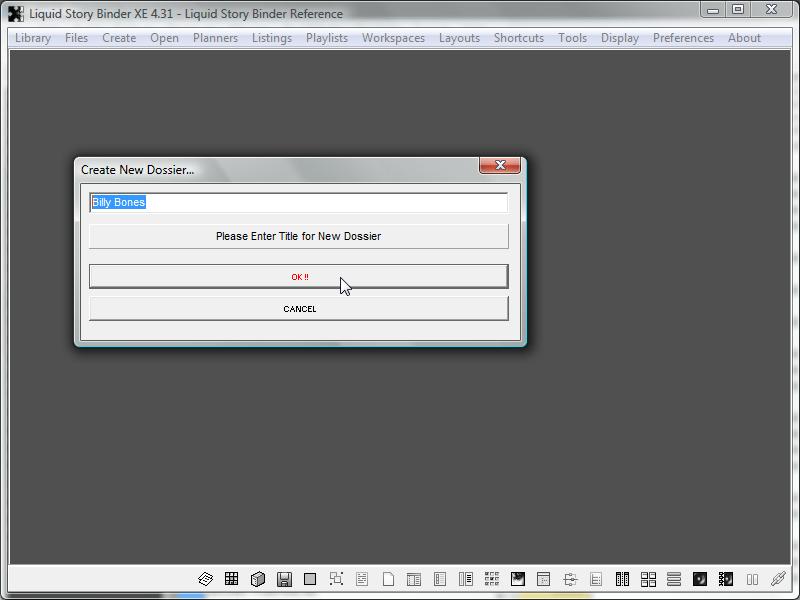This screenshot has height=600, width=800.
Task: Click the solid gray square icon
Action: [x=310, y=579]
